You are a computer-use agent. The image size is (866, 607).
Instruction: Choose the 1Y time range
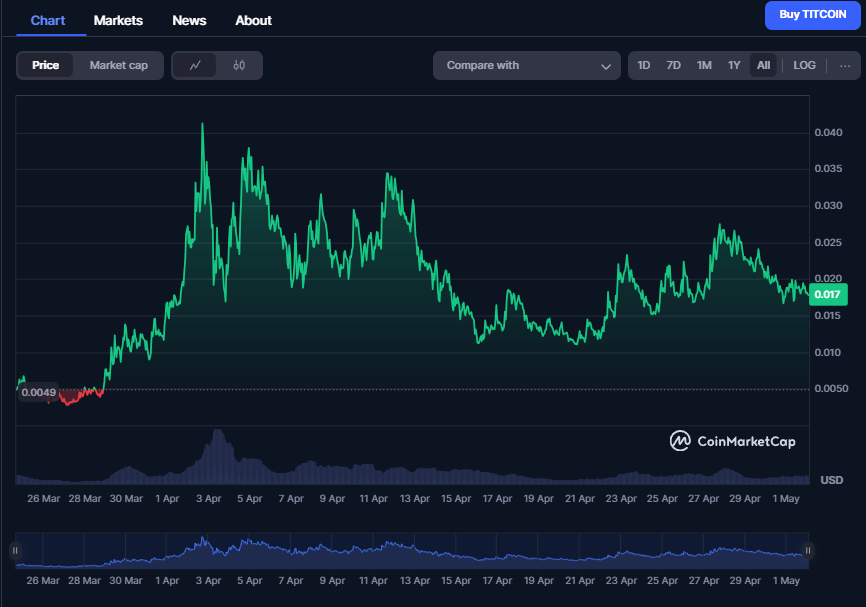[734, 65]
